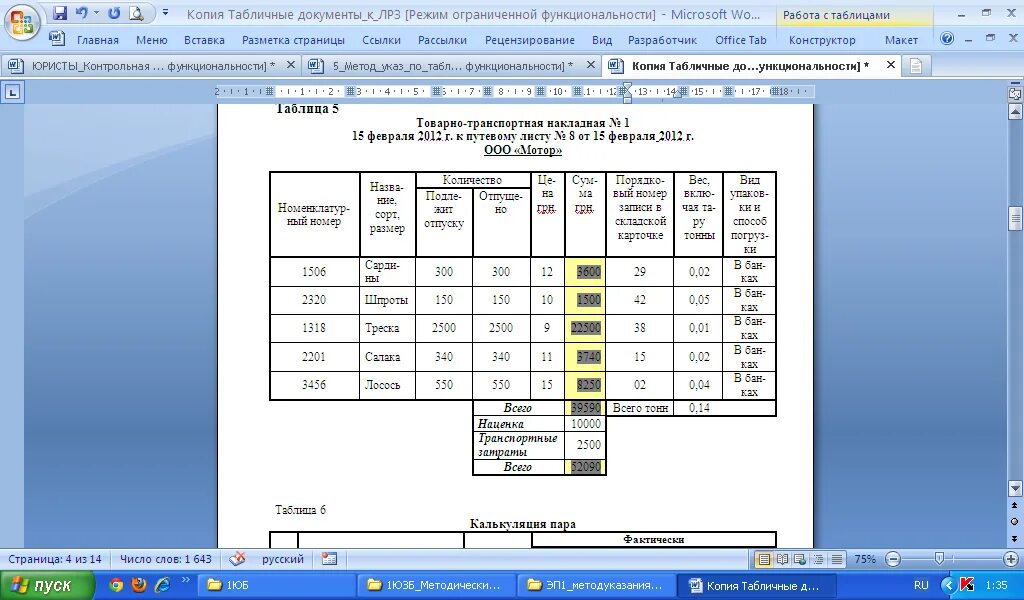Close the 5_Метод_указ_по_табл document tab
The image size is (1024, 600).
click(x=590, y=65)
